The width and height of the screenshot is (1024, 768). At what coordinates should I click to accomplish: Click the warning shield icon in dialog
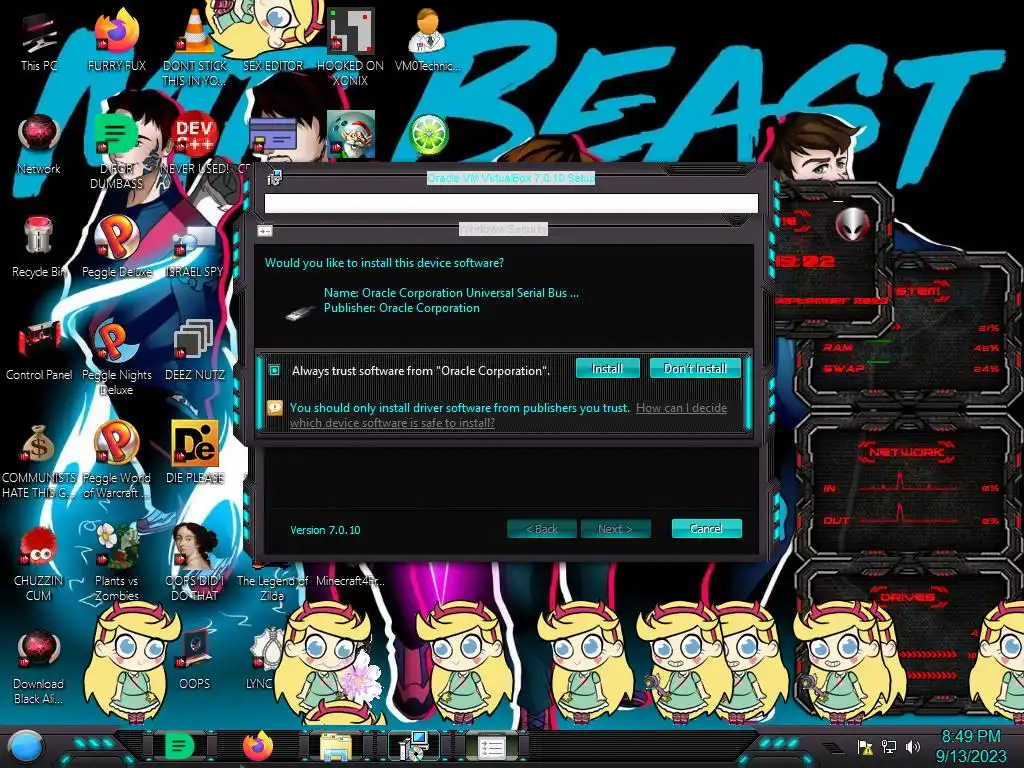pos(275,408)
